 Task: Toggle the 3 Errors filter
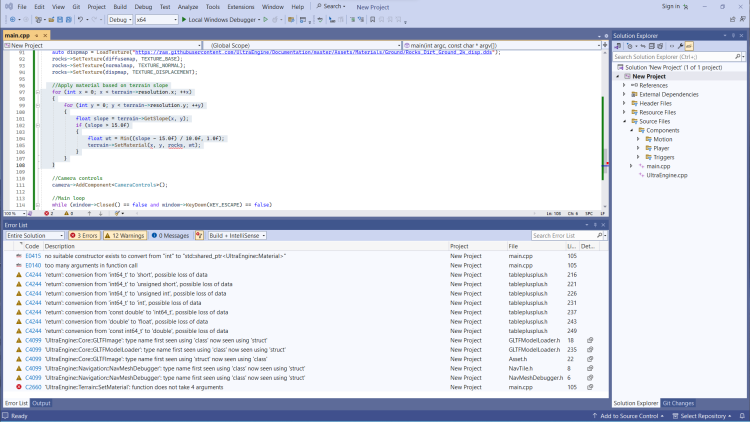click(x=84, y=235)
